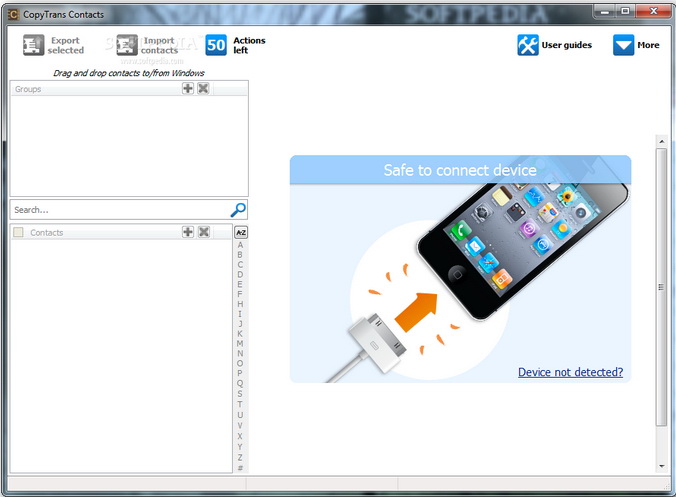676x497 pixels.
Task: Jump to letter H in index
Action: (240, 304)
